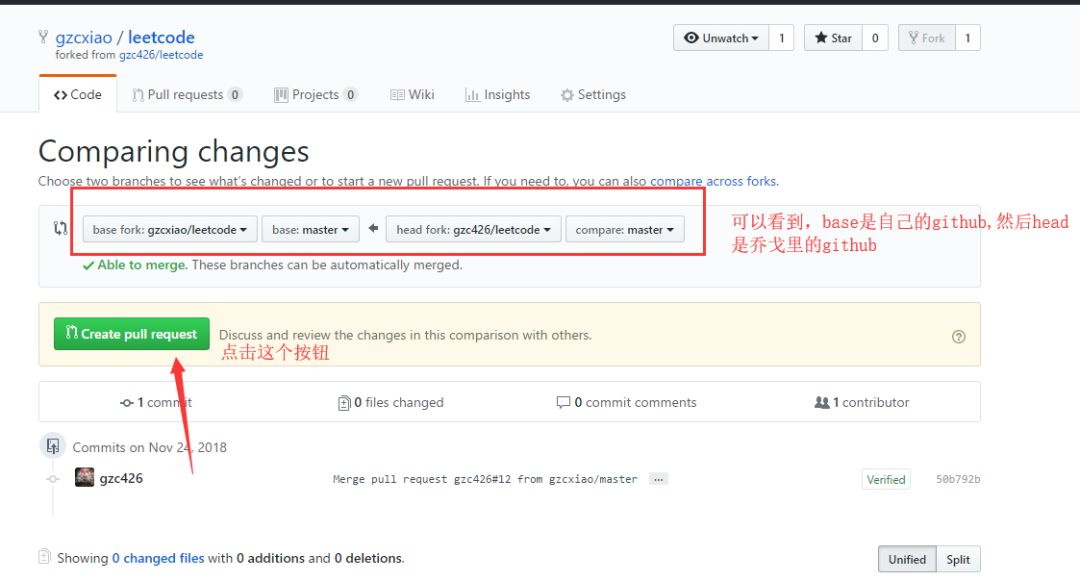This screenshot has height=581, width=1080.
Task: Open the help question mark icon
Action: 958,337
